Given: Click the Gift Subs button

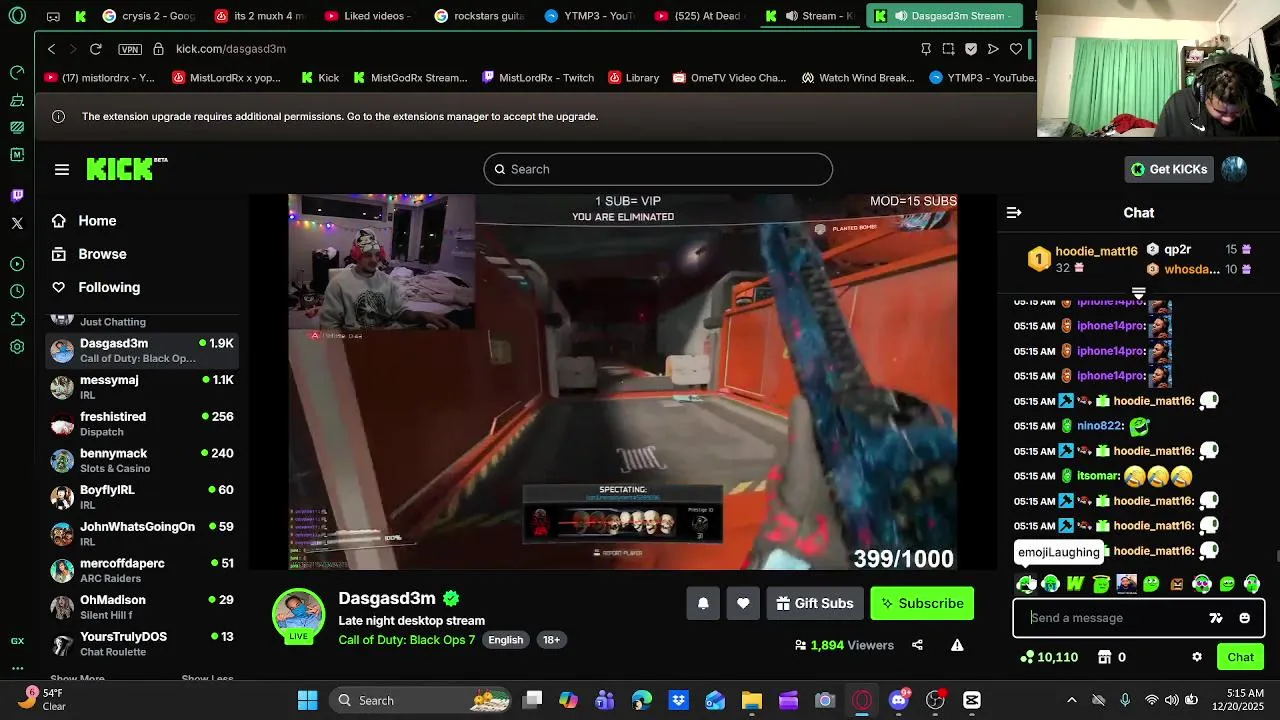Looking at the screenshot, I should click(x=815, y=603).
